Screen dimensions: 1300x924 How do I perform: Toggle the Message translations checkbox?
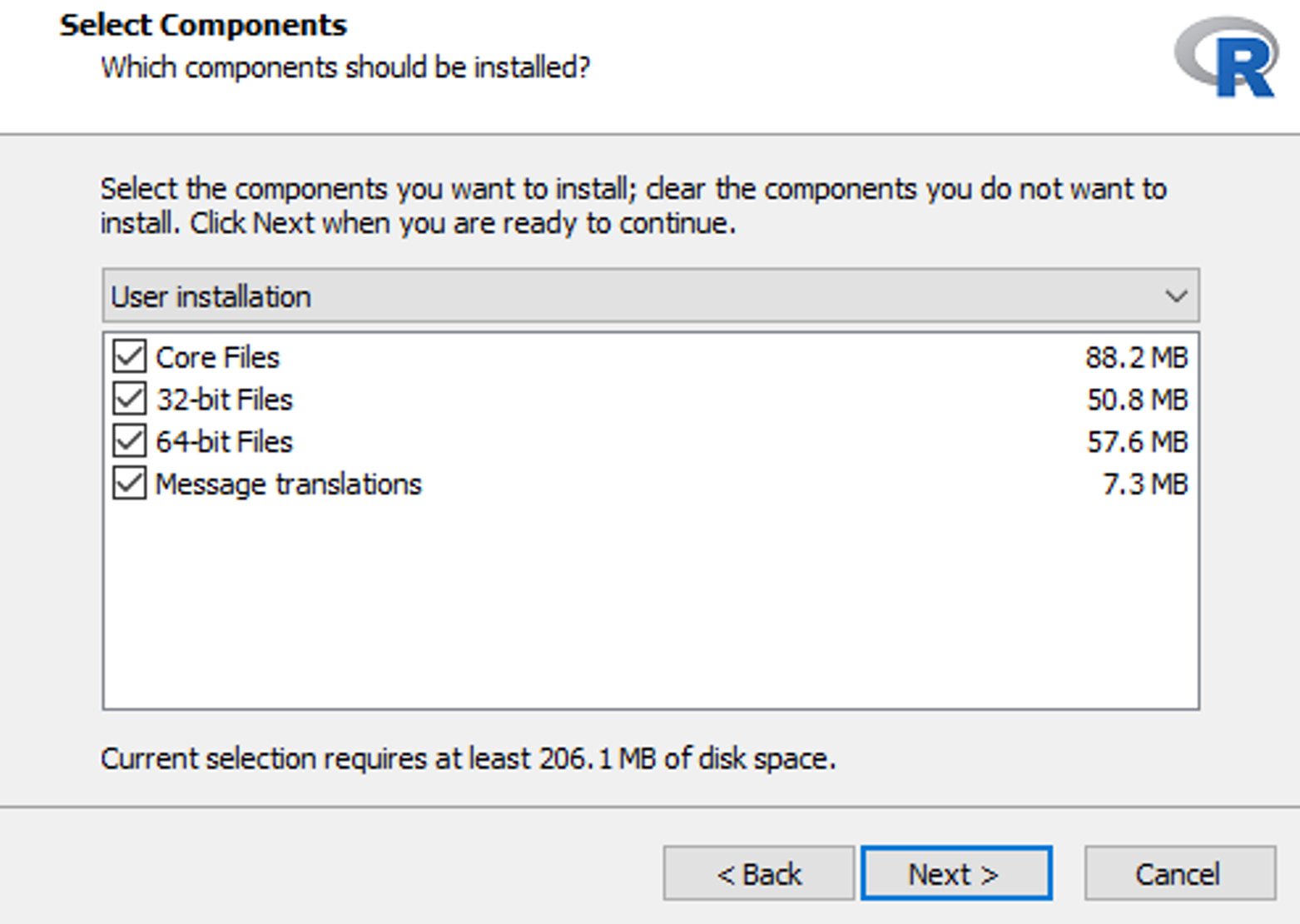[127, 484]
